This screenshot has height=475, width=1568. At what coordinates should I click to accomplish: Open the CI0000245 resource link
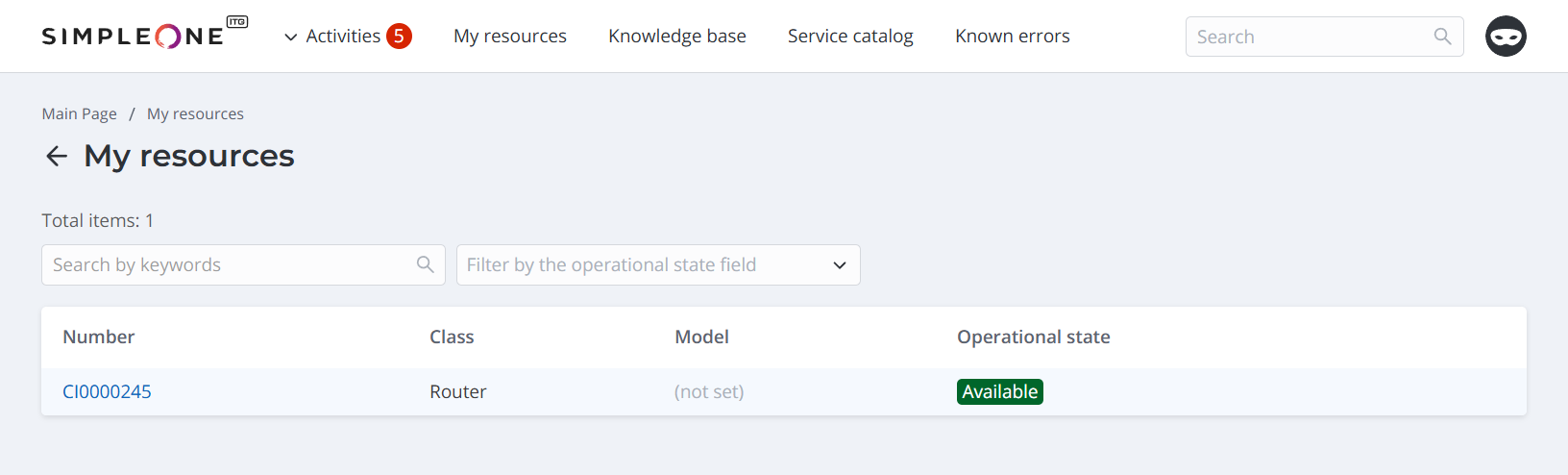(x=107, y=391)
